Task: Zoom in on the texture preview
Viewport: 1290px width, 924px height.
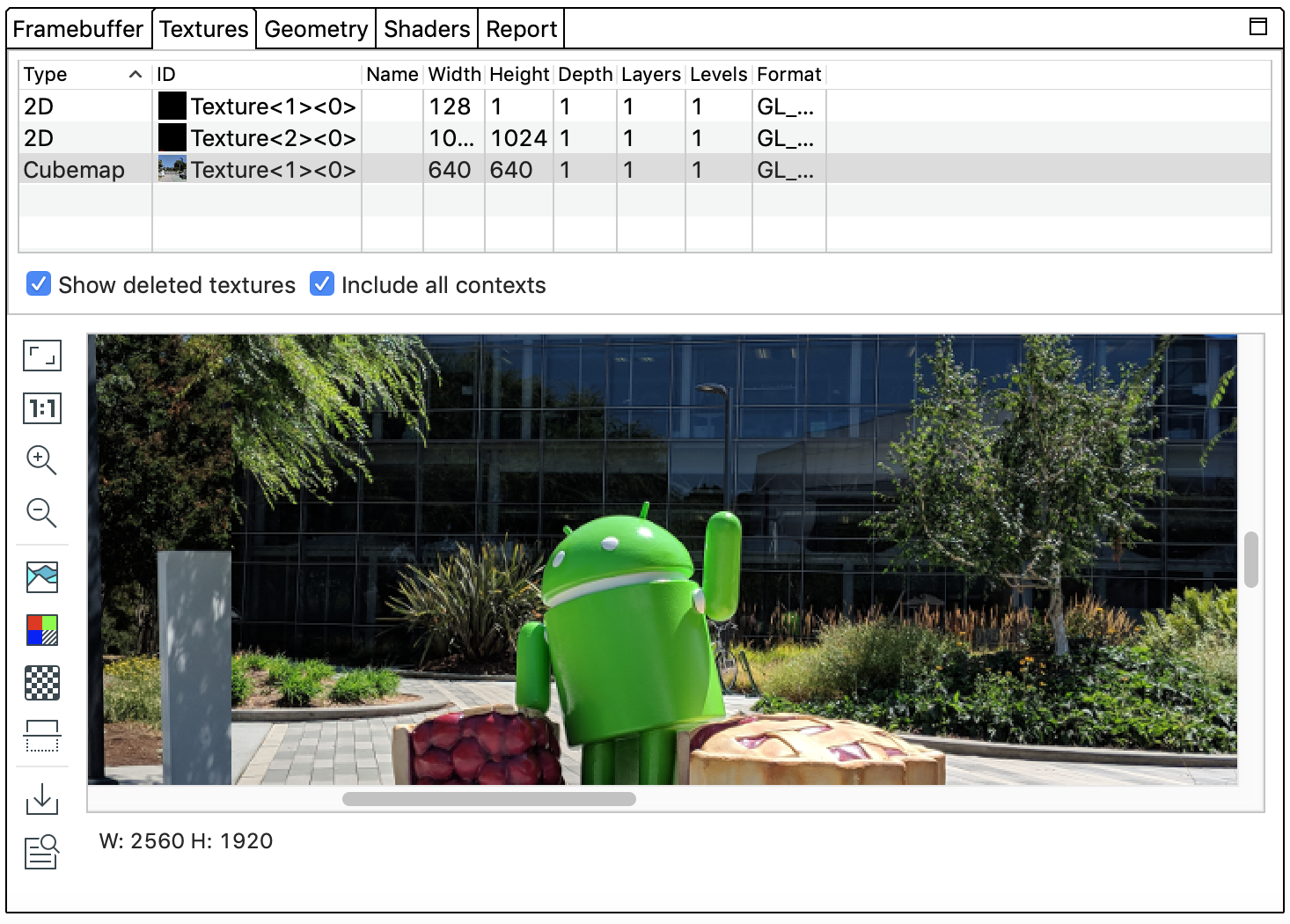Action: 41,460
